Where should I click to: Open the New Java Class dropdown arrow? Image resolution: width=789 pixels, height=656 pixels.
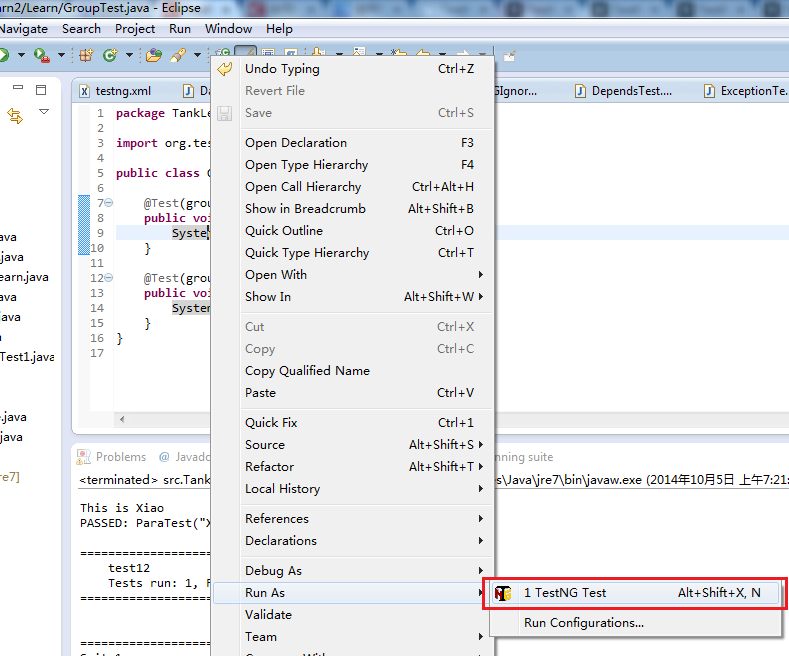129,55
